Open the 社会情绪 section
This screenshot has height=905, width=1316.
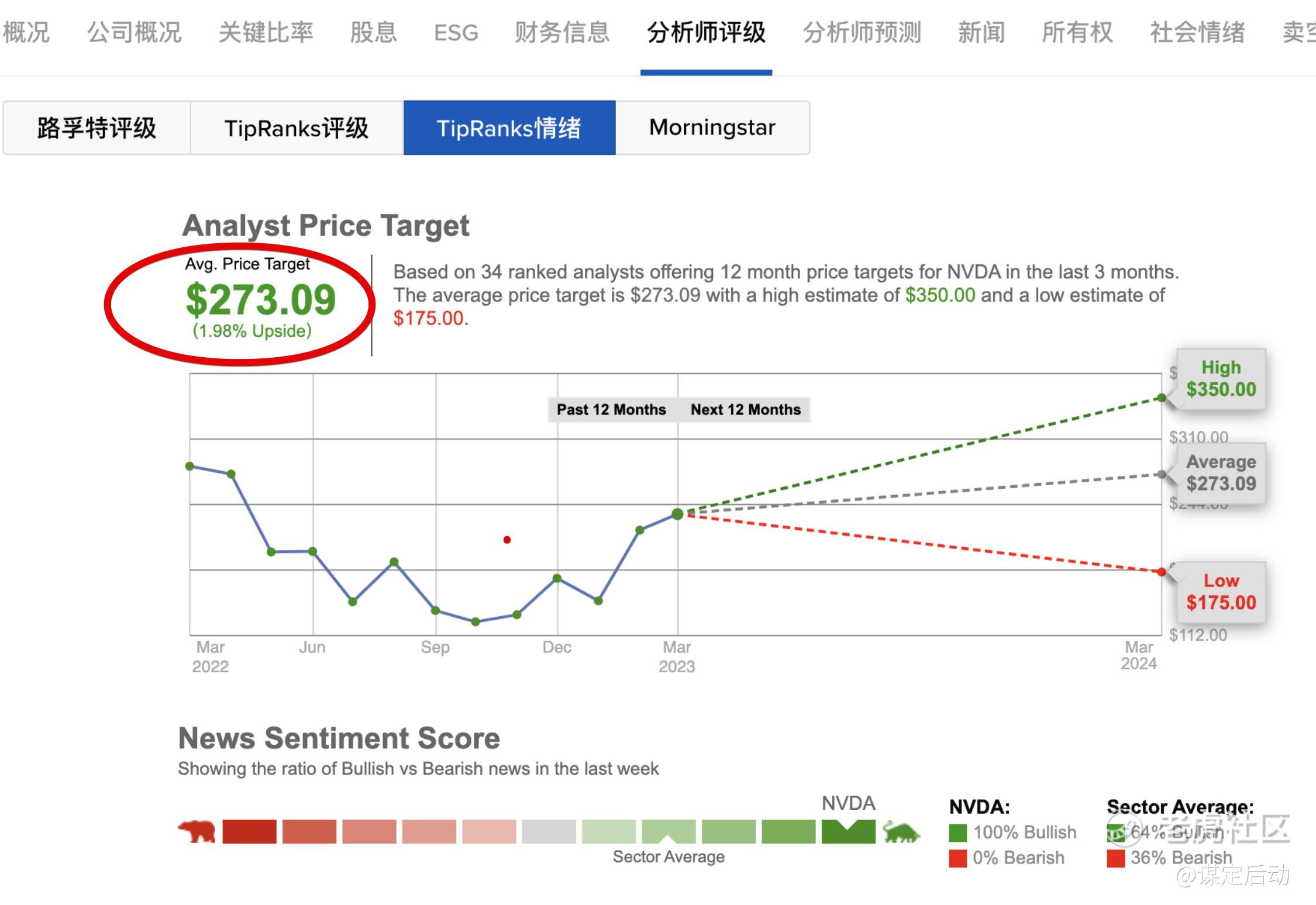click(1197, 32)
